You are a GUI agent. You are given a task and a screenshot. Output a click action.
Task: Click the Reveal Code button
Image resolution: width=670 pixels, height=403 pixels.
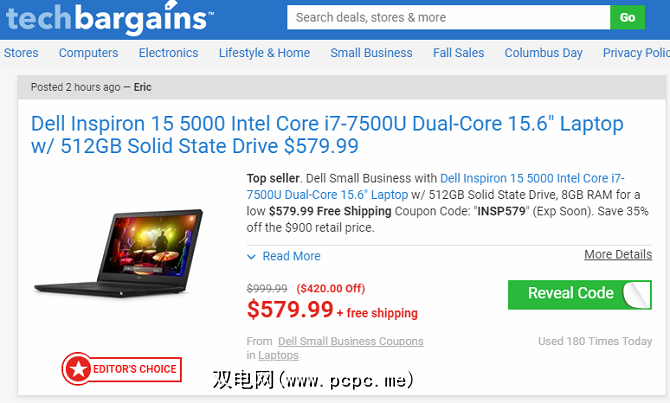click(x=579, y=294)
